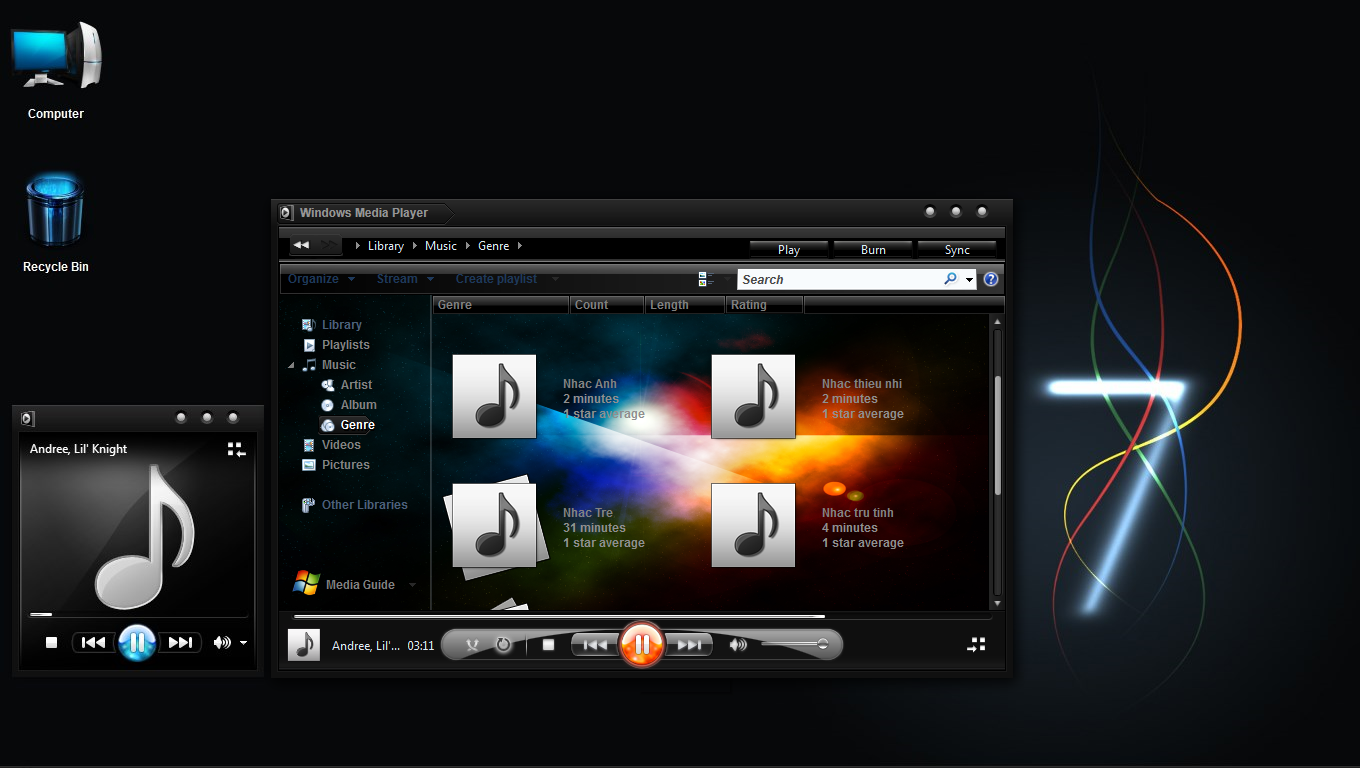
Task: Skip to next track in main player
Action: pos(689,645)
